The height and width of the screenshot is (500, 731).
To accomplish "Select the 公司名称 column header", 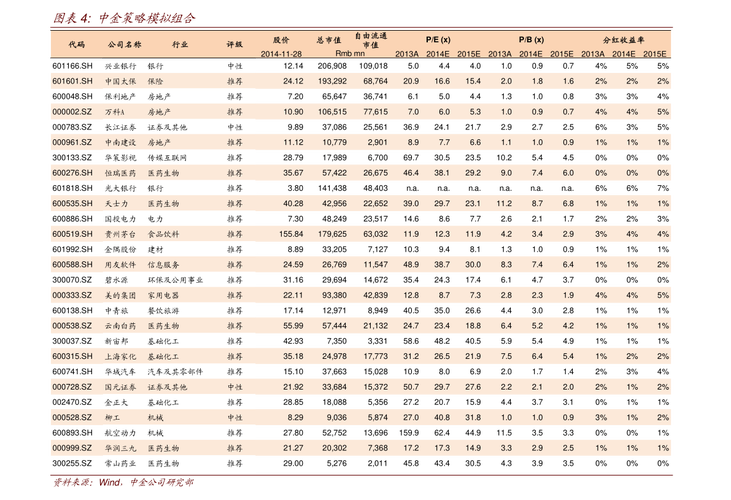I will 124,45.
